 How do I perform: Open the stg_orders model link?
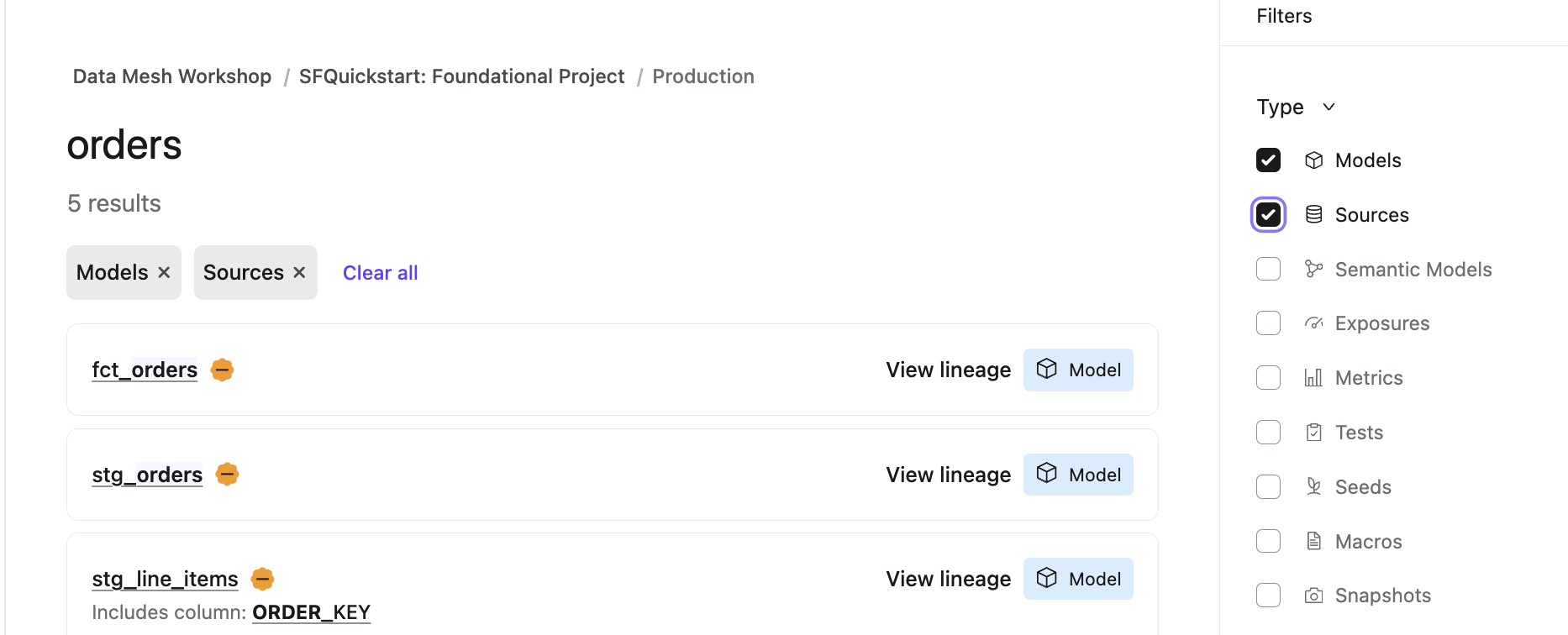click(147, 475)
